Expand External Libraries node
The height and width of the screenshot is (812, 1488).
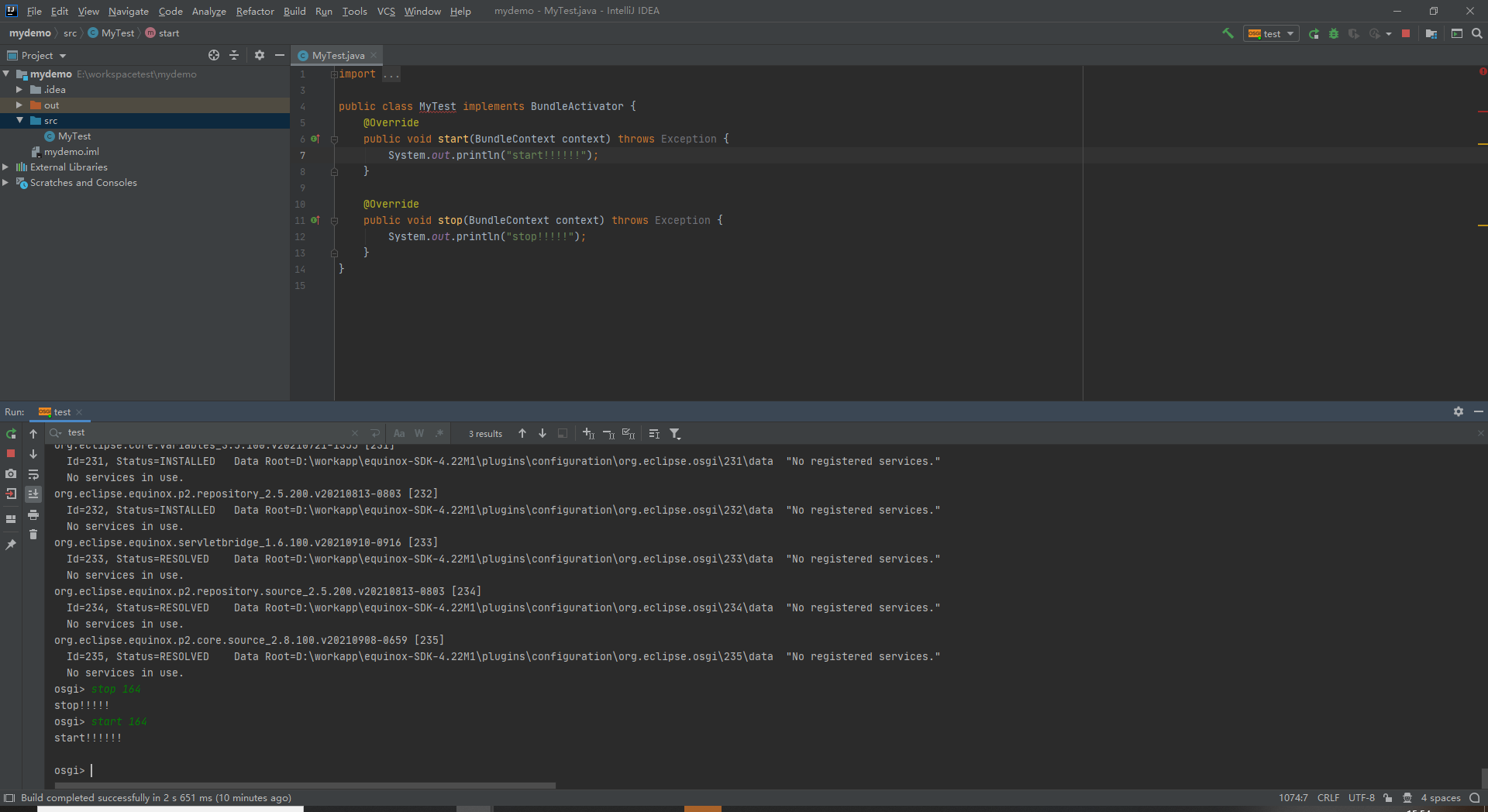click(x=5, y=167)
